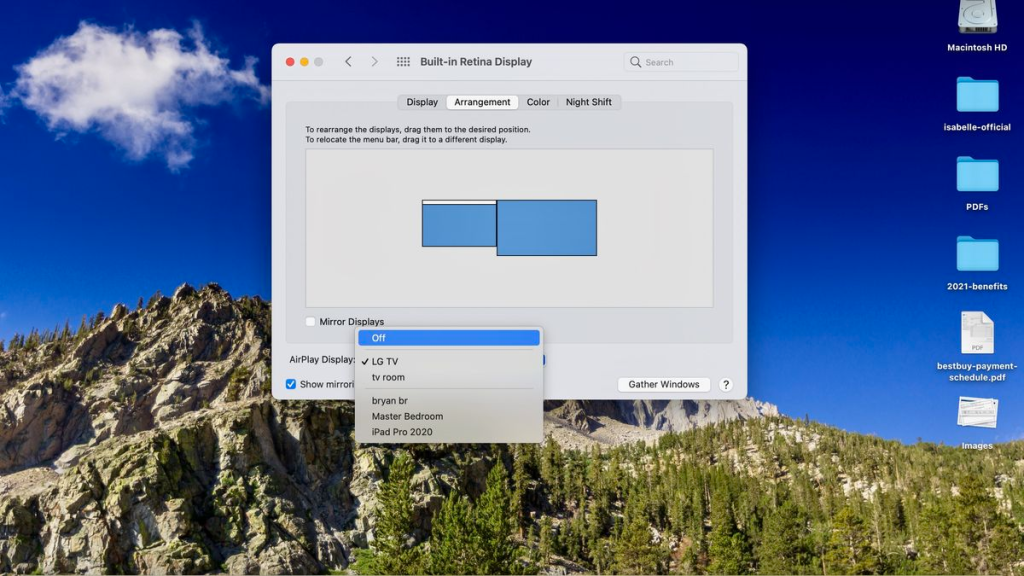Choose bryan br in AirPlay menu

coord(449,400)
